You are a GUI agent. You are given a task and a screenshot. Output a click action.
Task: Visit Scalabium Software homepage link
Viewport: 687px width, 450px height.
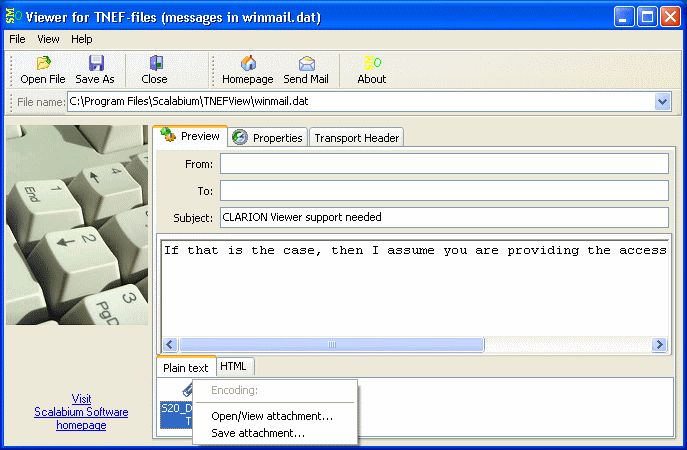point(81,412)
